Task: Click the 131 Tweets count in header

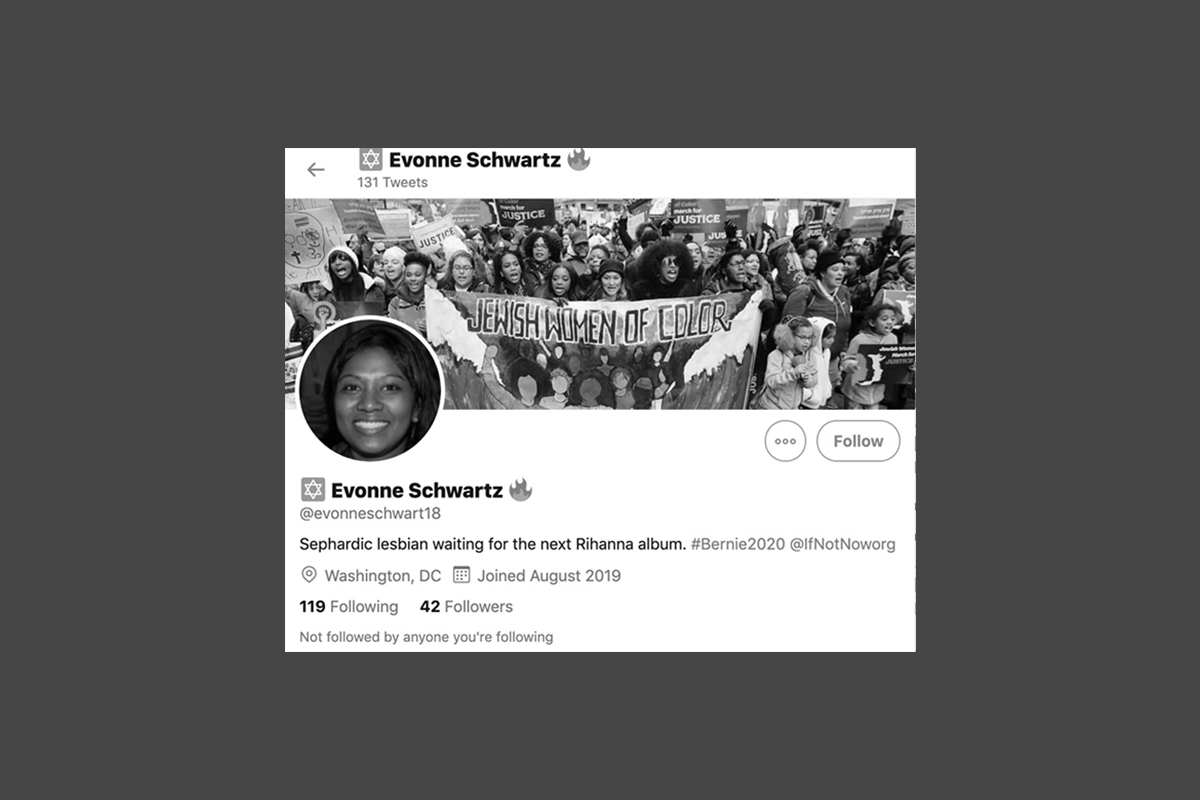Action: pyautogui.click(x=392, y=182)
